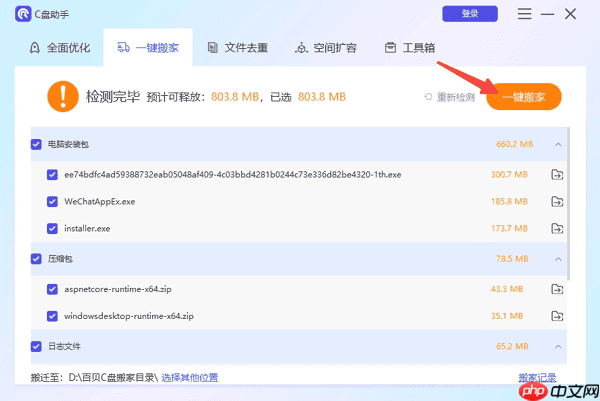Click the 选择其他位置 link
The width and height of the screenshot is (600, 401).
pos(189,378)
